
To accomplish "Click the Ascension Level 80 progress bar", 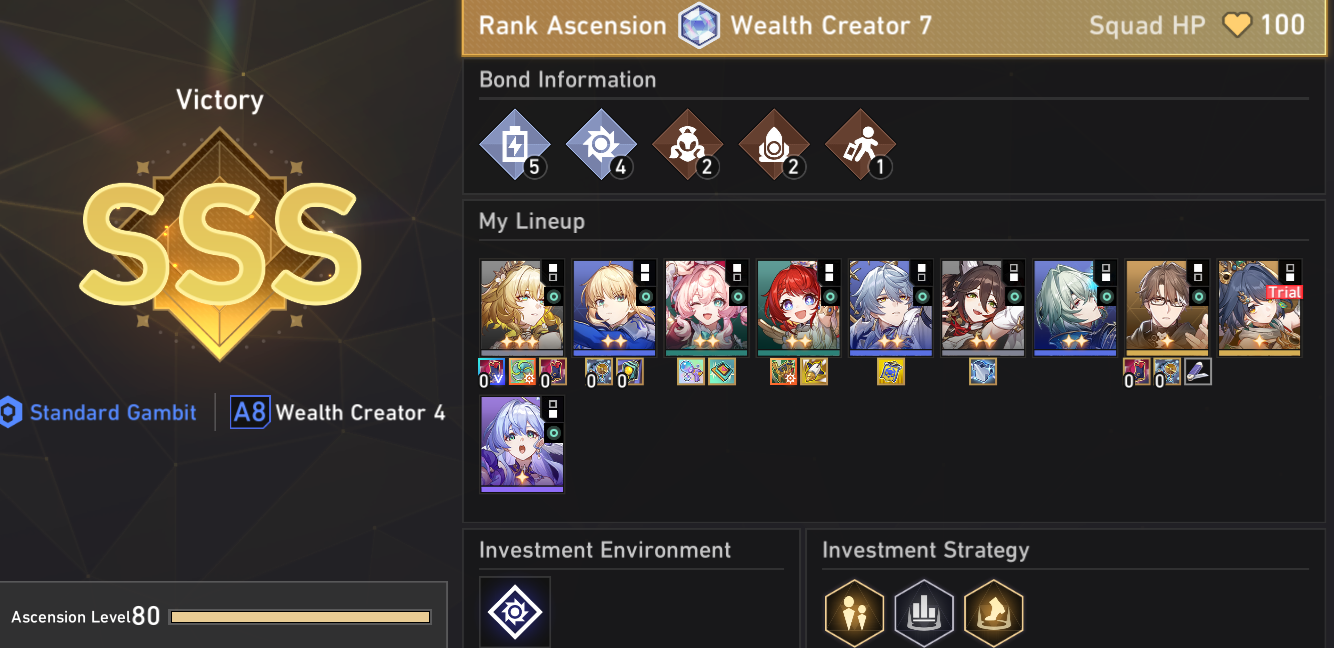I will [x=301, y=617].
